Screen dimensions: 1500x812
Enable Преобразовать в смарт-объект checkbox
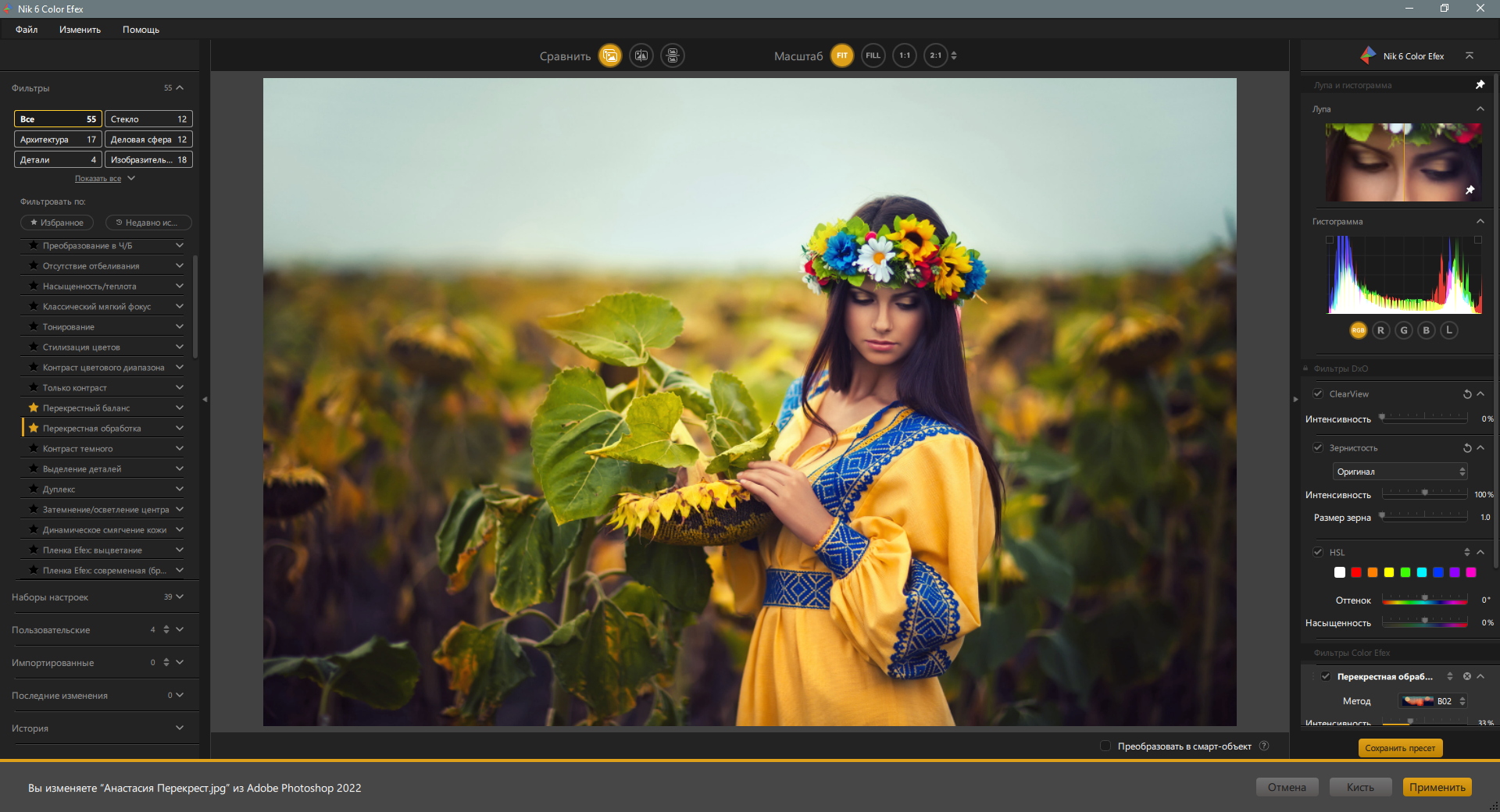pos(1105,746)
